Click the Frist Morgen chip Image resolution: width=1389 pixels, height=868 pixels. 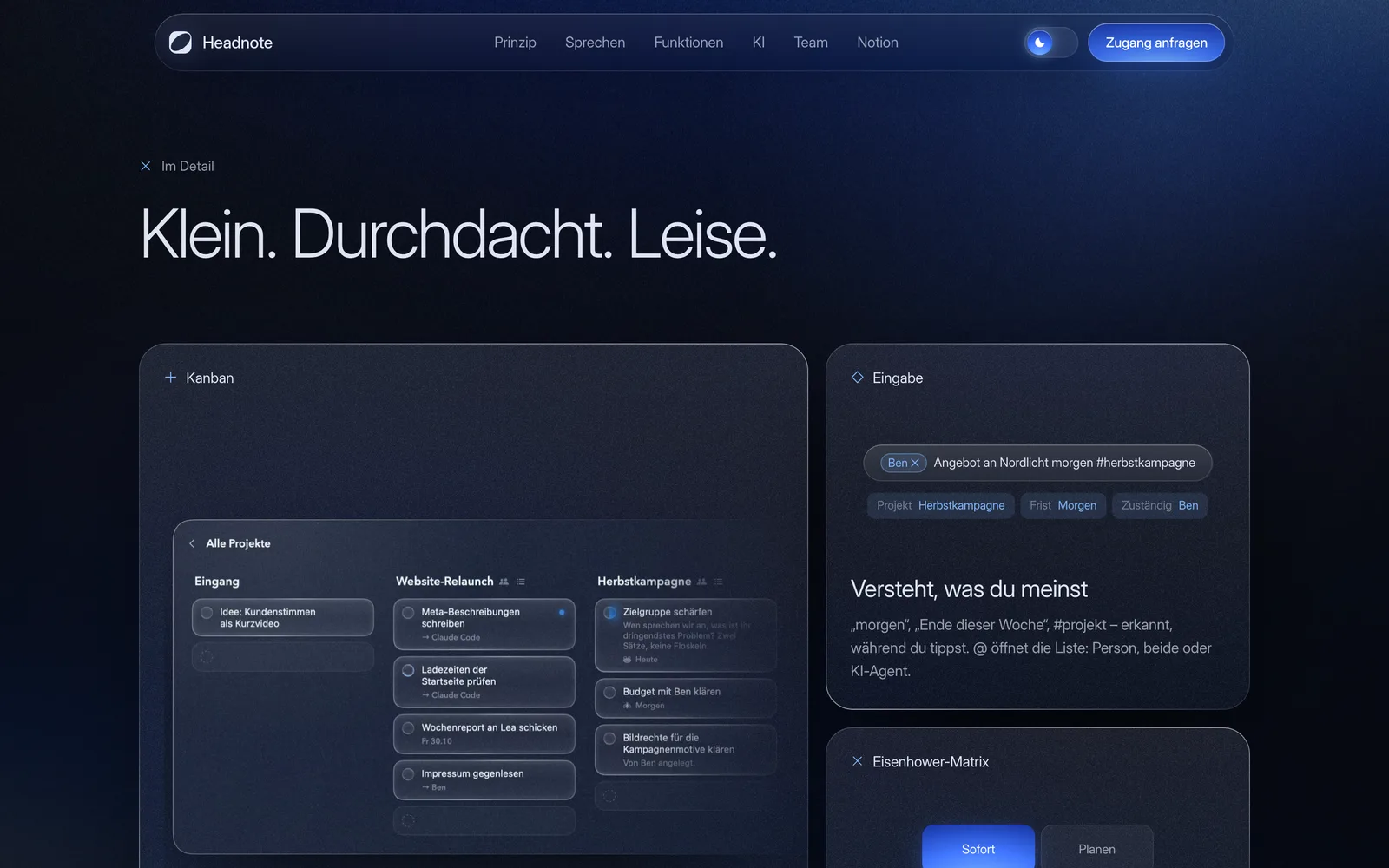[x=1063, y=505]
